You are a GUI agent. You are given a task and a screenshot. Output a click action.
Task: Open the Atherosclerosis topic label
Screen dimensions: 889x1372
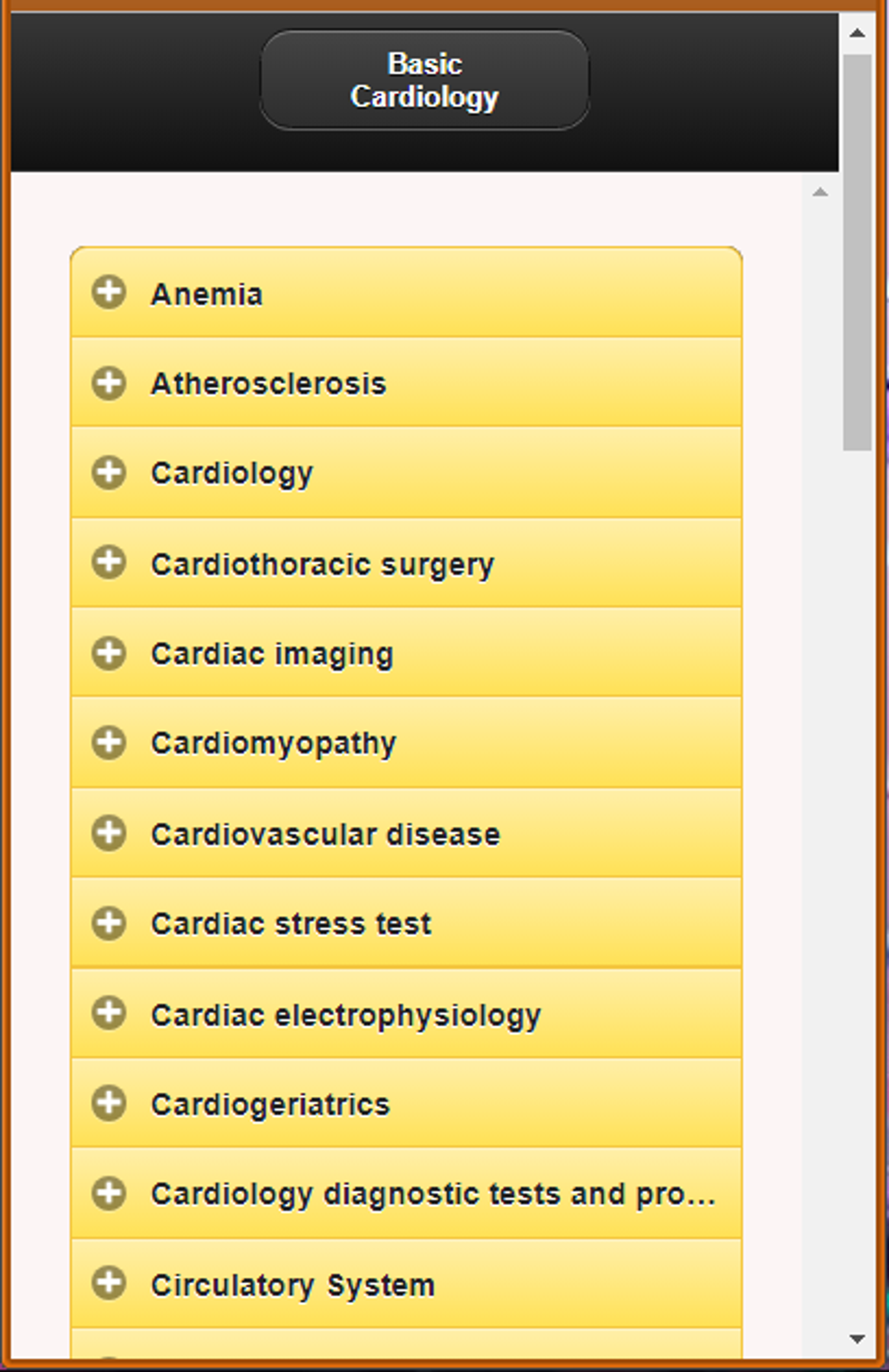[x=268, y=383]
